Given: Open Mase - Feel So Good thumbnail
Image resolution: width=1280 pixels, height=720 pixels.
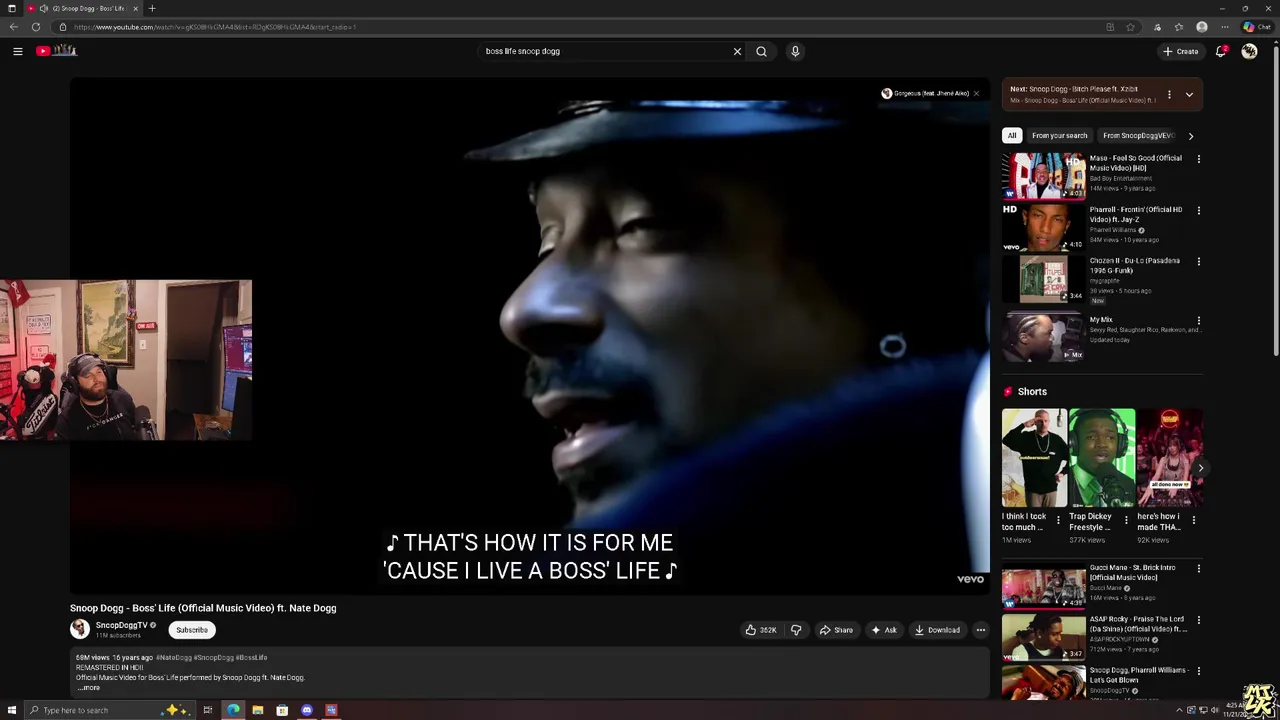Looking at the screenshot, I should 1043,176.
